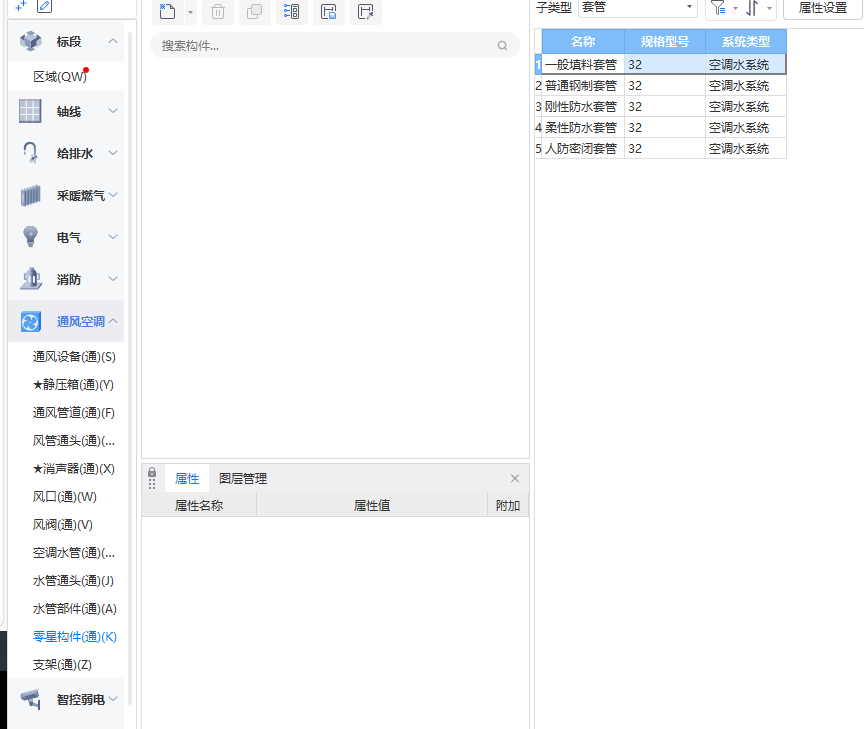Viewport: 864px width, 729px height.
Task: Click the property panel lock icon
Action: tap(152, 473)
